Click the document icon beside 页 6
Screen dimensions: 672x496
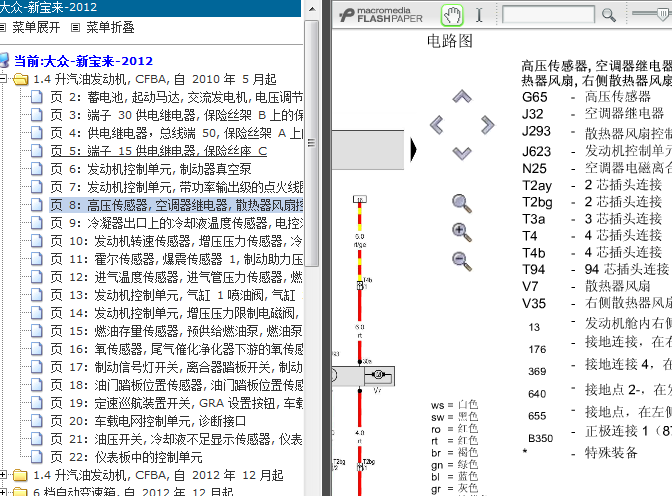click(37, 169)
